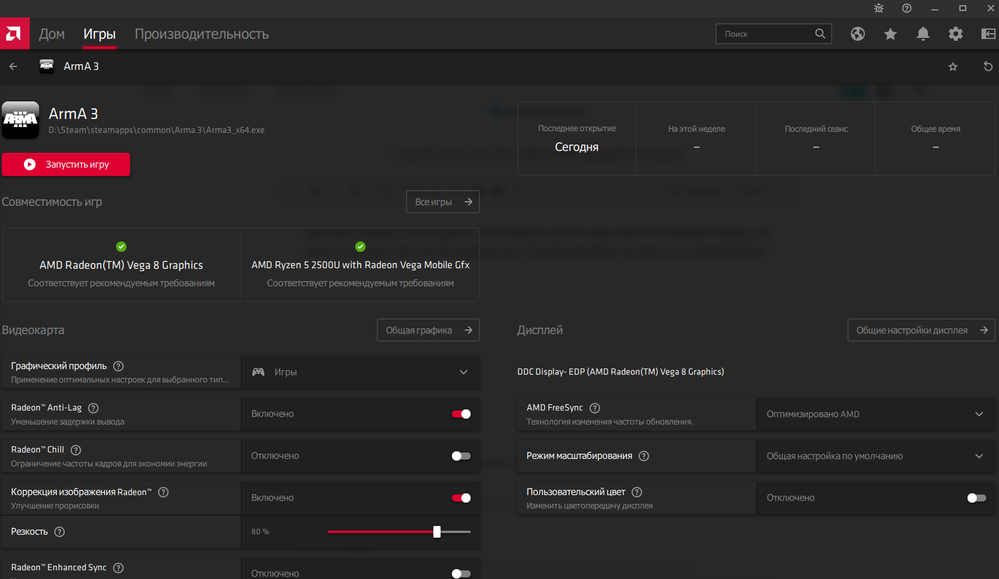Open Общие настройки дисплея

(921, 330)
